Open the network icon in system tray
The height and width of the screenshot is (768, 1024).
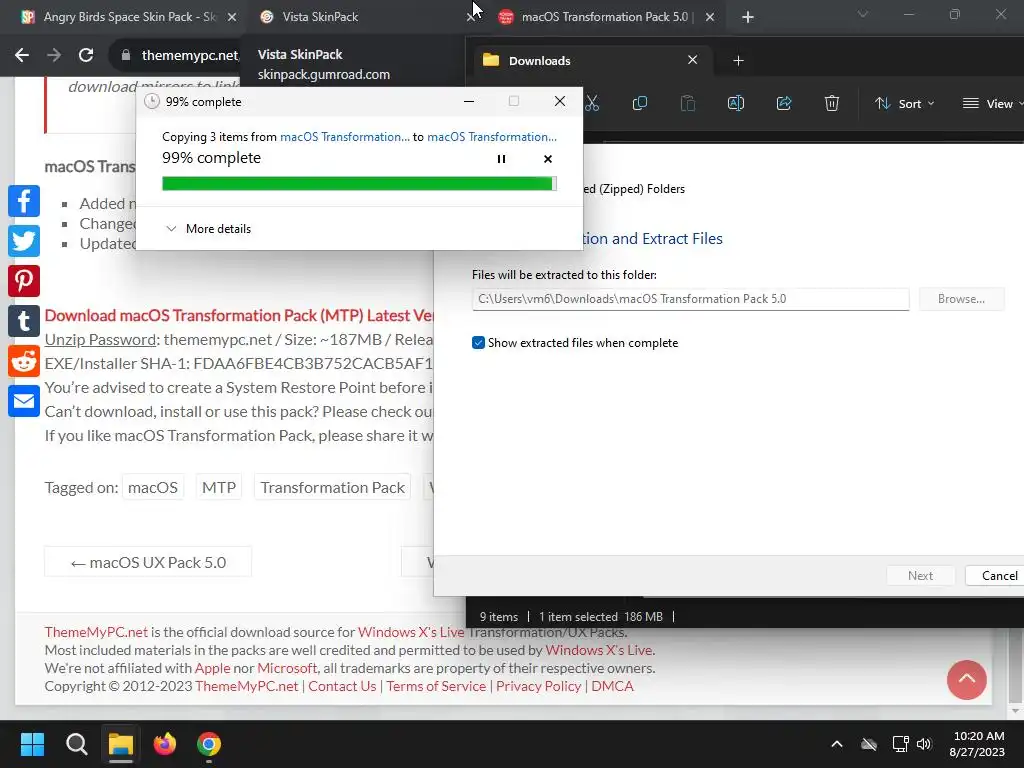click(x=901, y=744)
